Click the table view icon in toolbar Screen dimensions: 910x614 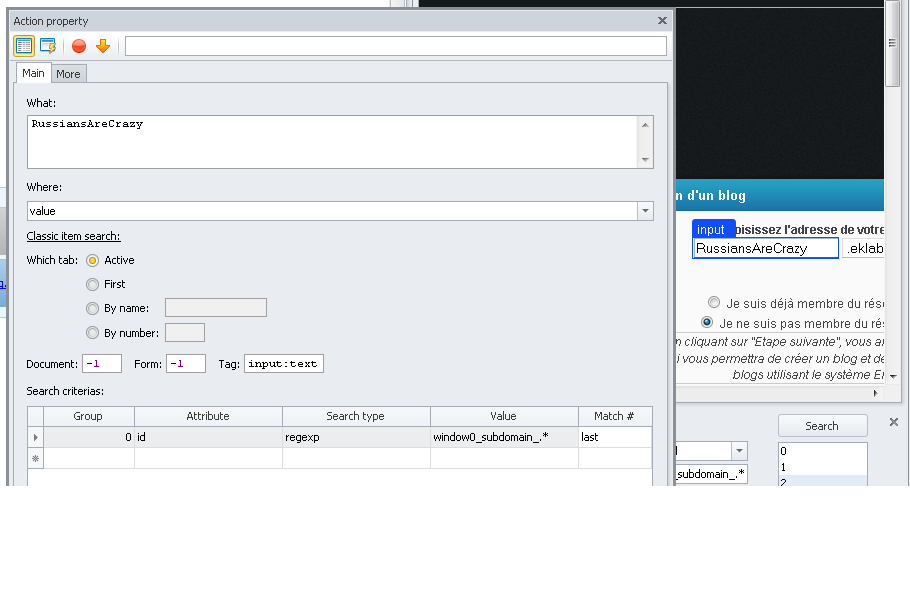pyautogui.click(x=24, y=46)
